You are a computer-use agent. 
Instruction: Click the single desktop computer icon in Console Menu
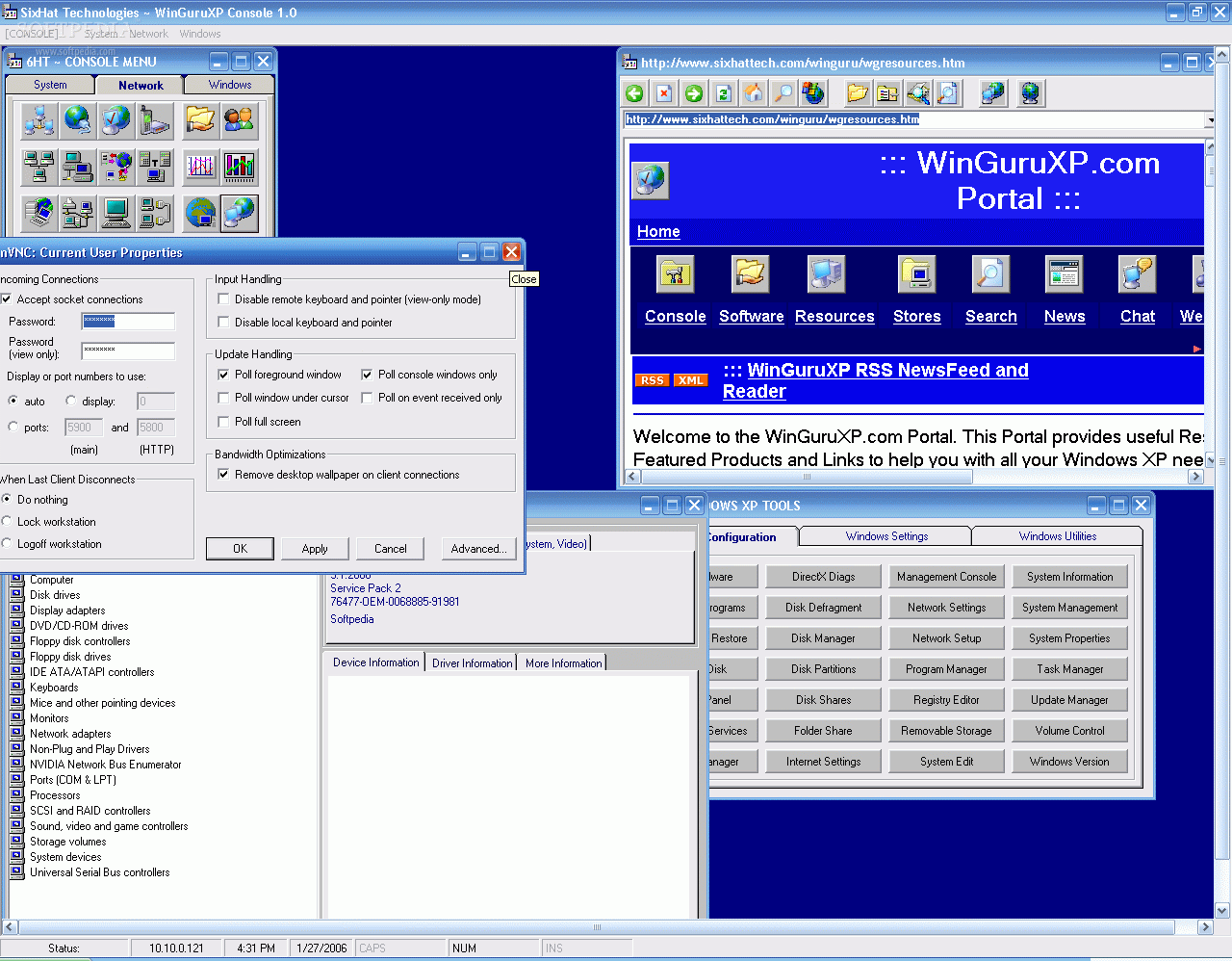[x=115, y=213]
